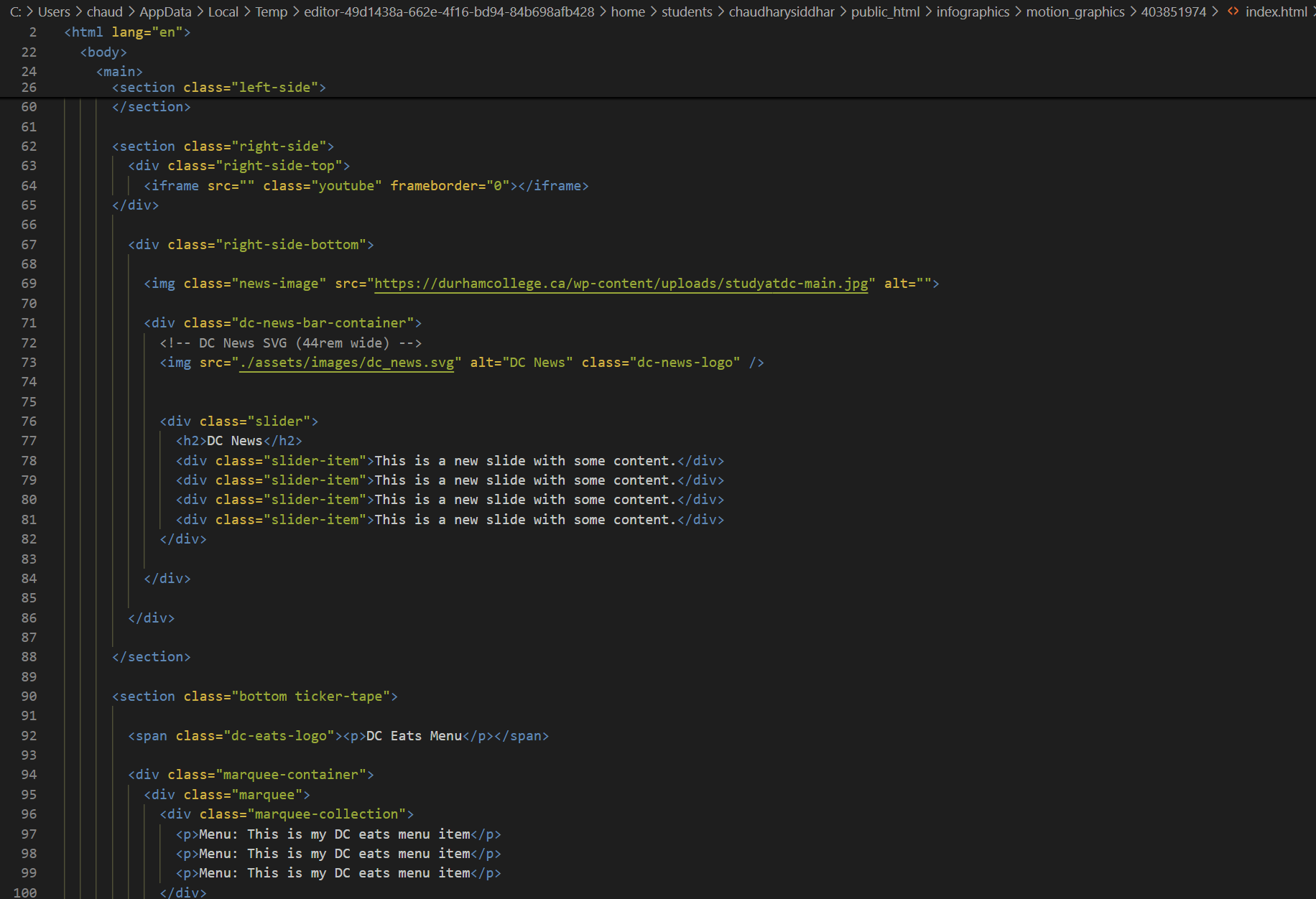Select the public_html breadcrumb folder
This screenshot has width=1316, height=899.
click(x=885, y=11)
